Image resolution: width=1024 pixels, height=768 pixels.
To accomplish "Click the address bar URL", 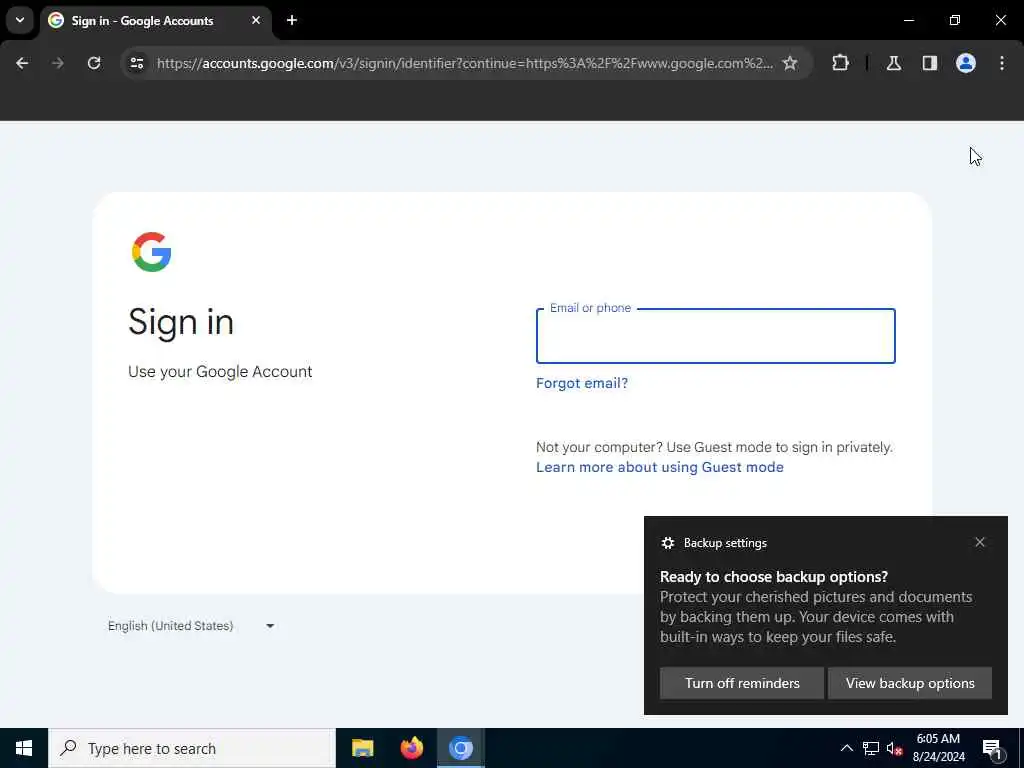I will pyautogui.click(x=464, y=63).
